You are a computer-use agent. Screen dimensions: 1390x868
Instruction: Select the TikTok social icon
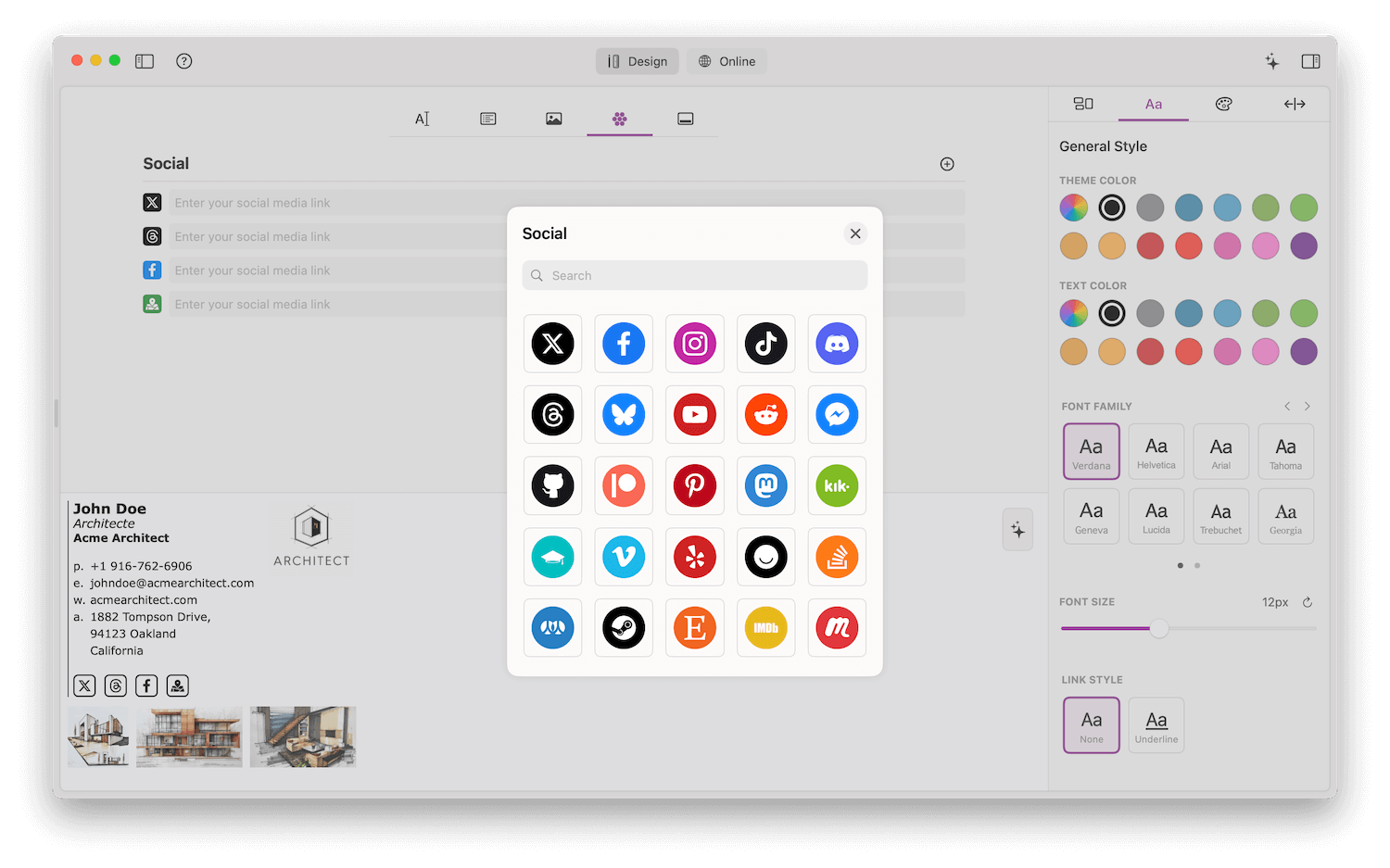(766, 344)
